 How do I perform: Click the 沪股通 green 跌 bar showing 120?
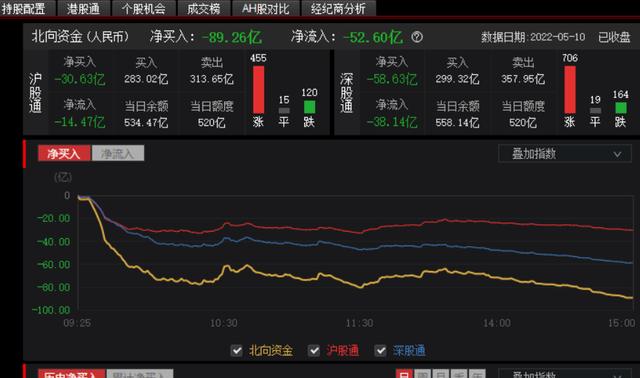click(309, 107)
